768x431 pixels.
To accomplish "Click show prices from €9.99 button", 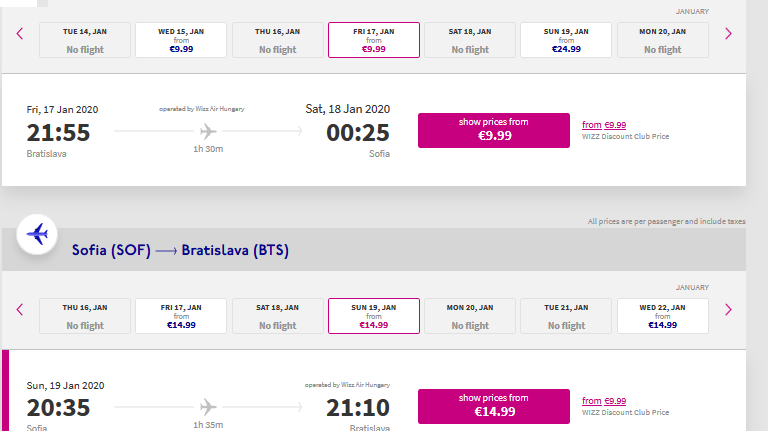I will [494, 130].
